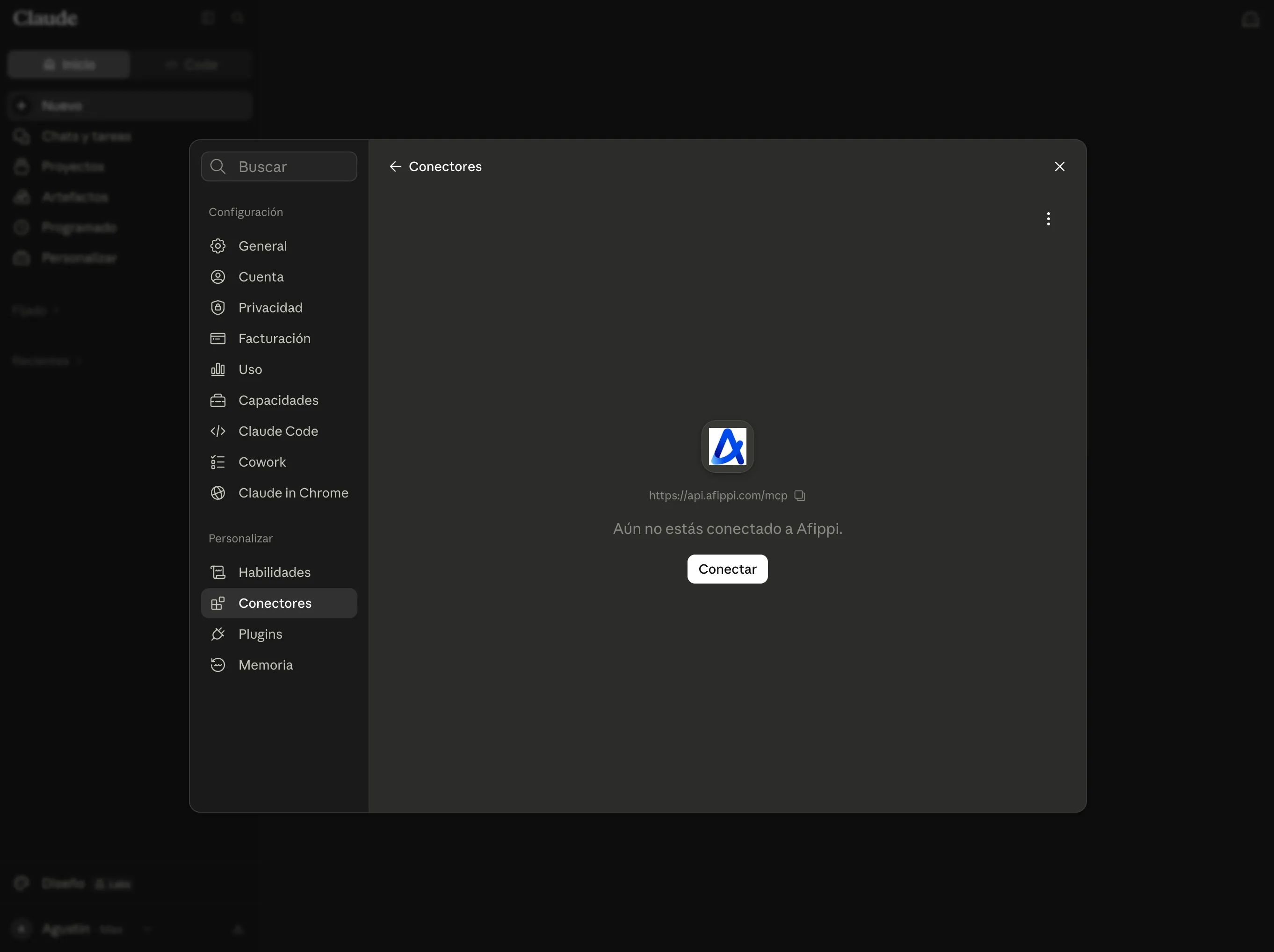Open Memoria settings
Viewport: 1274px width, 952px height.
click(x=279, y=665)
